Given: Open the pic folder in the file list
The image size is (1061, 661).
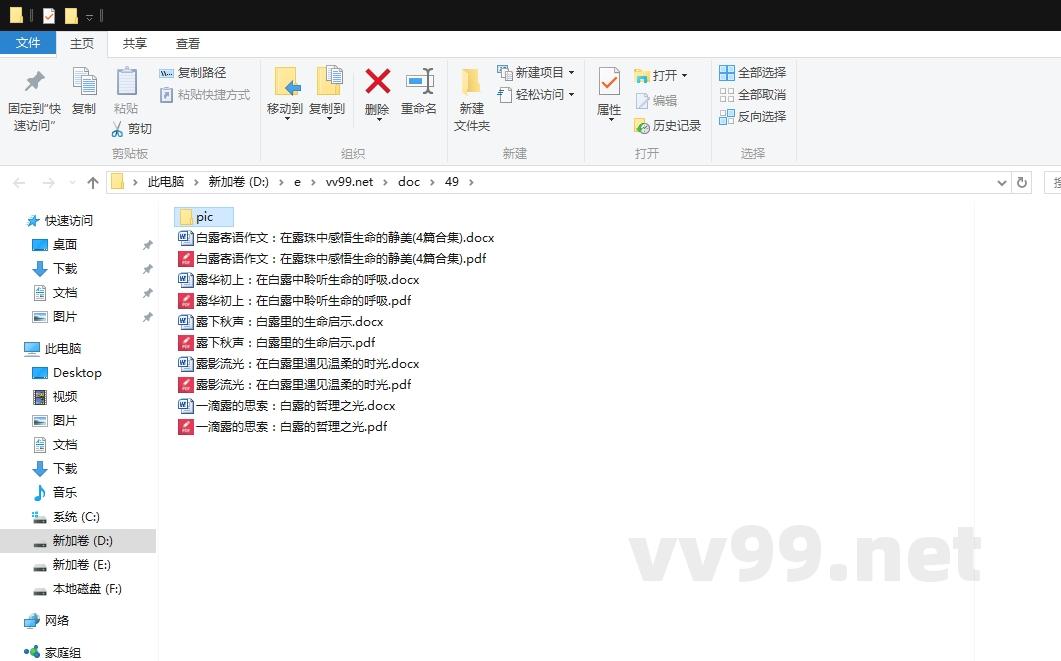Looking at the screenshot, I should 203,216.
